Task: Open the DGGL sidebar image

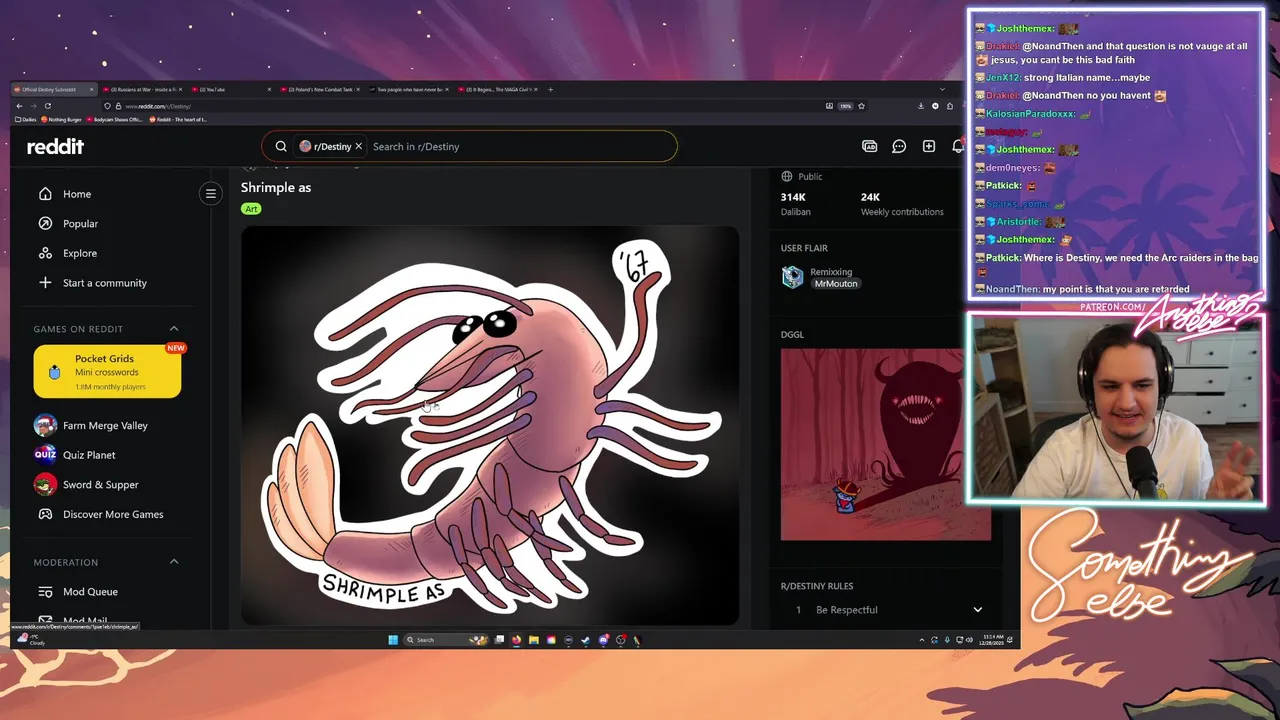Action: [886, 444]
